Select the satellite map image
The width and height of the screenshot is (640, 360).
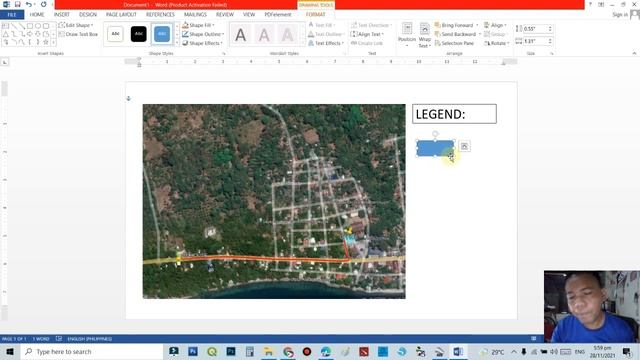point(274,201)
